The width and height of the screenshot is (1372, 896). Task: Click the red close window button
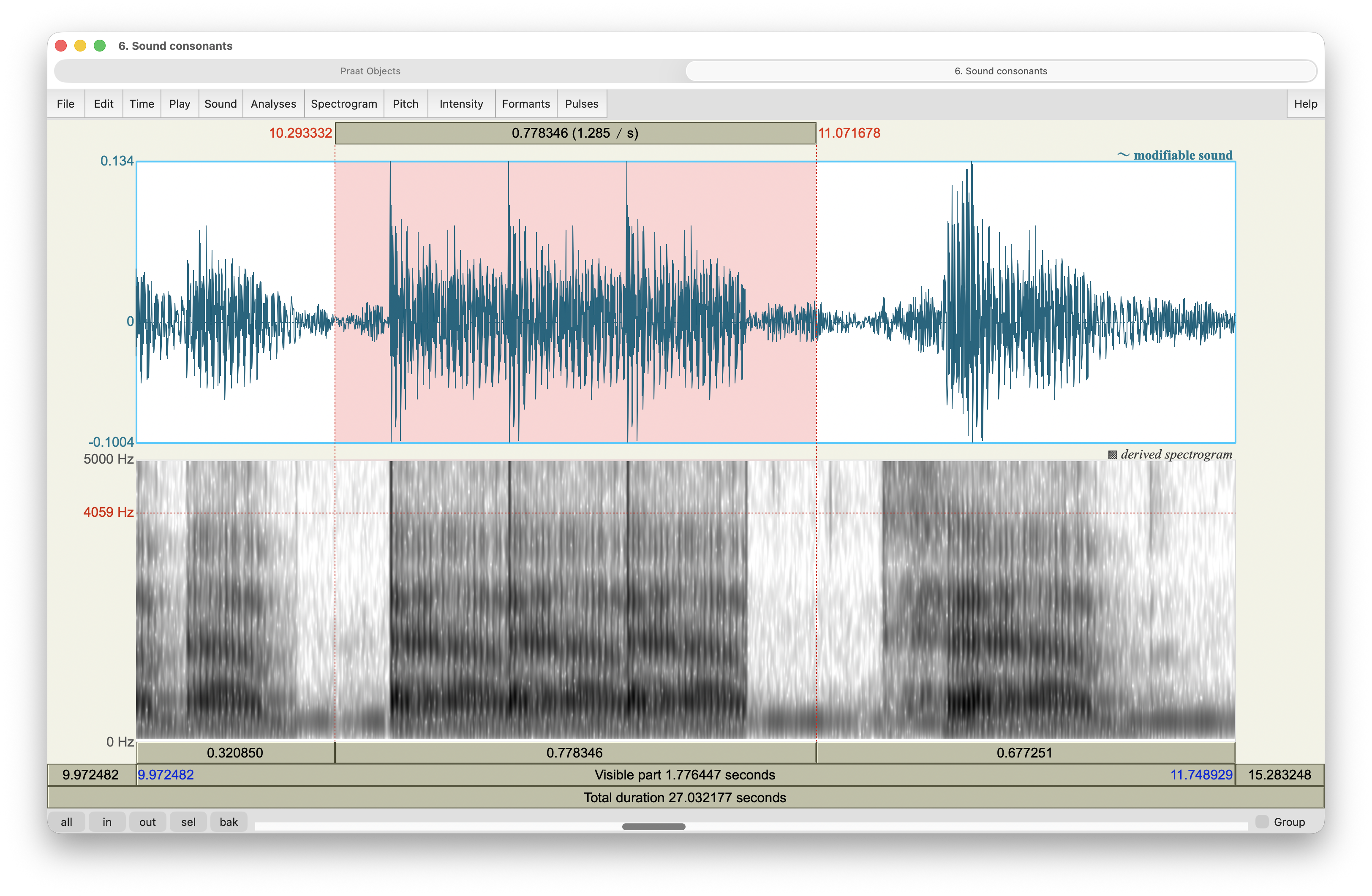click(x=61, y=46)
